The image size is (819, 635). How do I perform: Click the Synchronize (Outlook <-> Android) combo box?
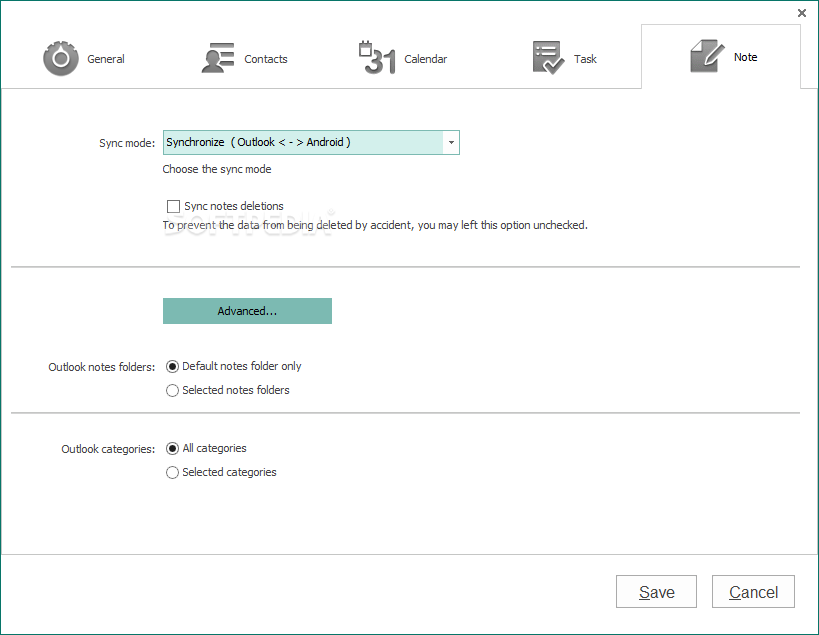pos(311,143)
